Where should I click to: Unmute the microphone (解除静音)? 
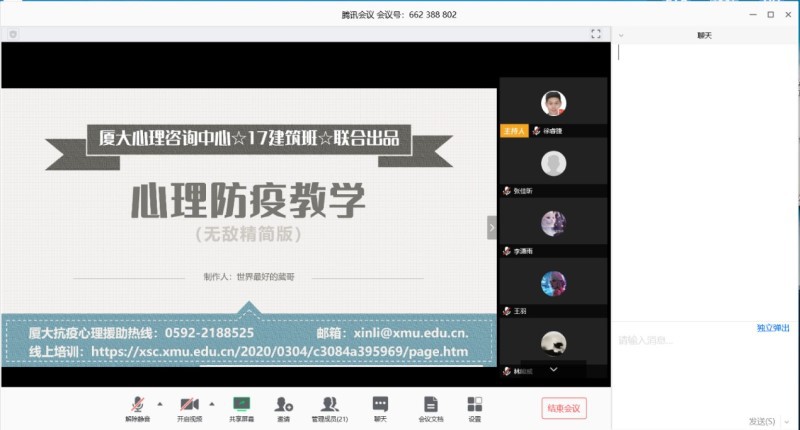(x=135, y=404)
